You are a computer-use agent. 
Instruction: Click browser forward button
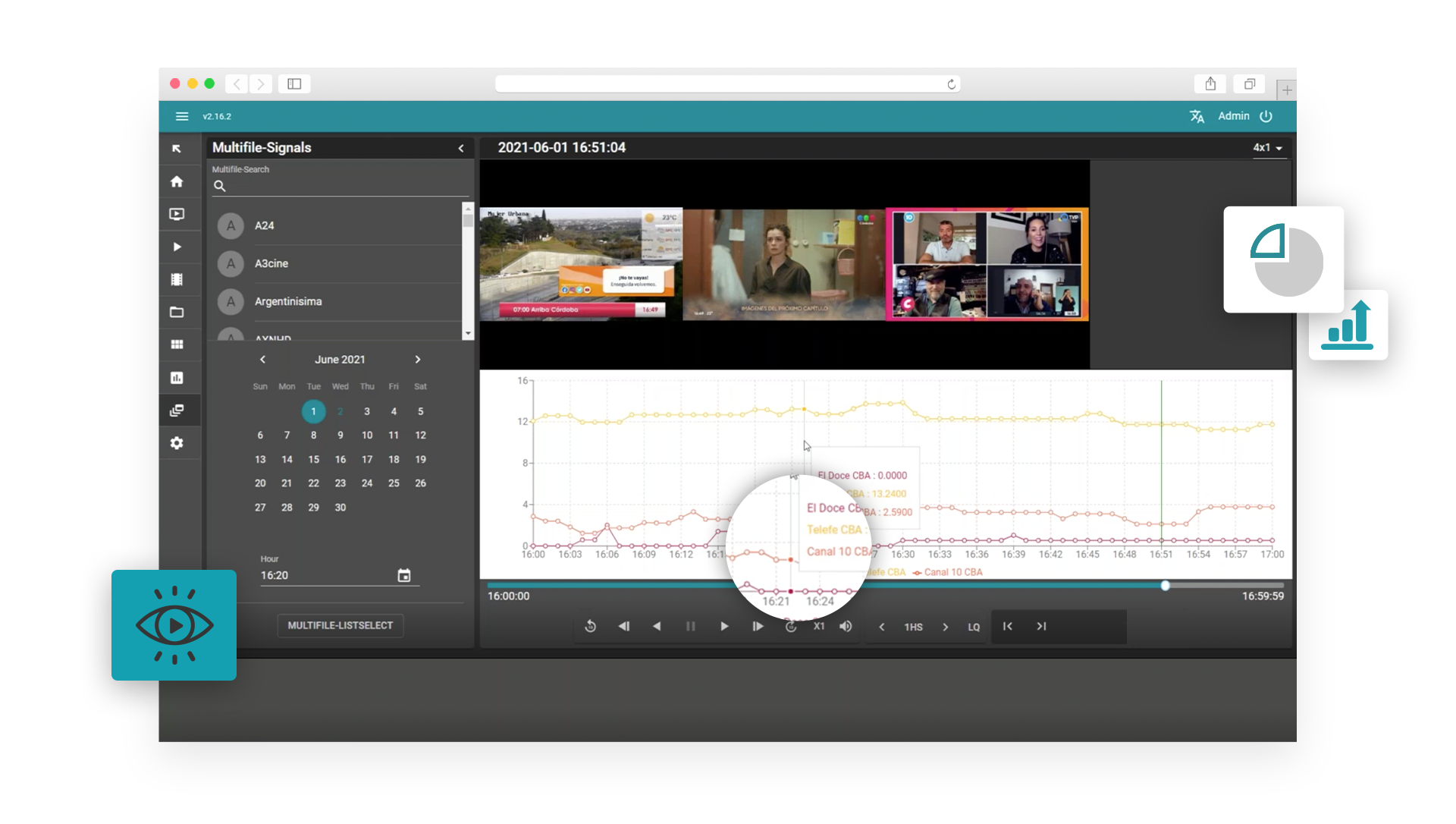pyautogui.click(x=261, y=83)
